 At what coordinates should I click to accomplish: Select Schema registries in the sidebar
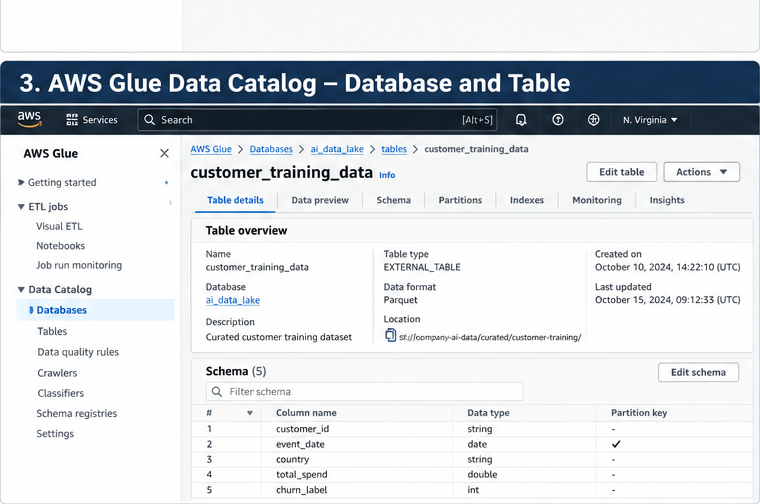77,414
